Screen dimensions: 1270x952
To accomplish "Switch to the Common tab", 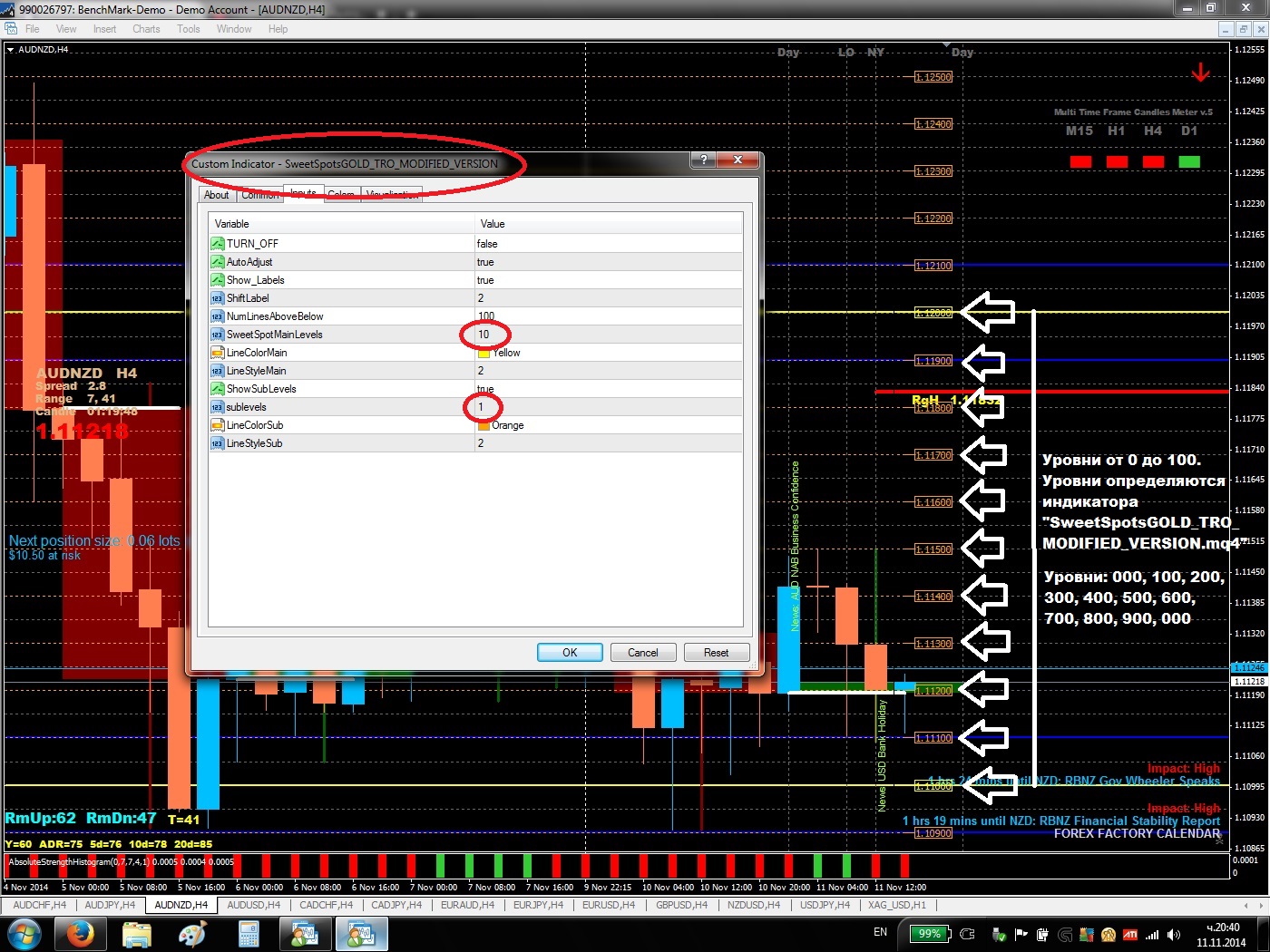I will point(260,195).
